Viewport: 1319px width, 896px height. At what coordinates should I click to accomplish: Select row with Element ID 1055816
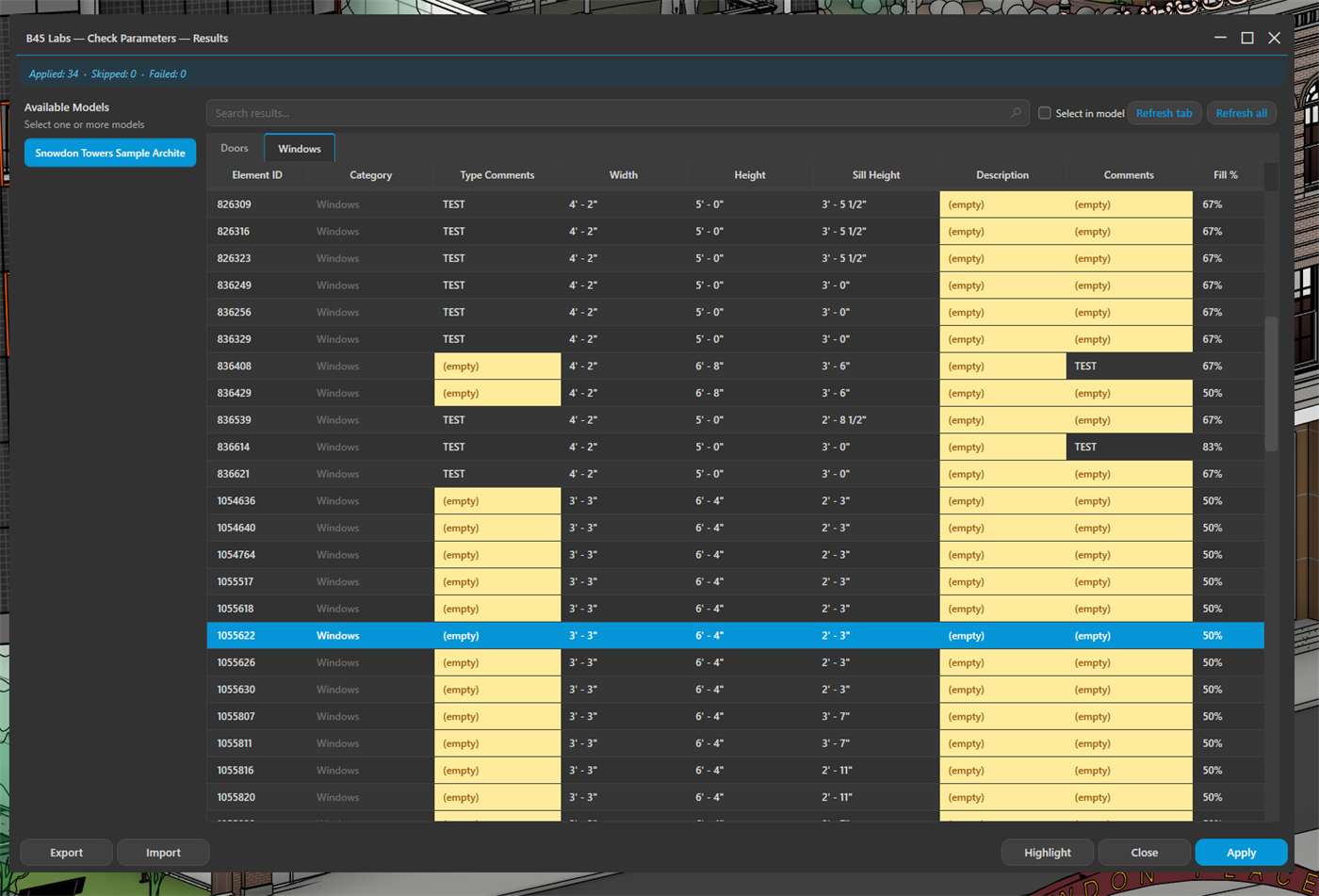click(x=736, y=771)
